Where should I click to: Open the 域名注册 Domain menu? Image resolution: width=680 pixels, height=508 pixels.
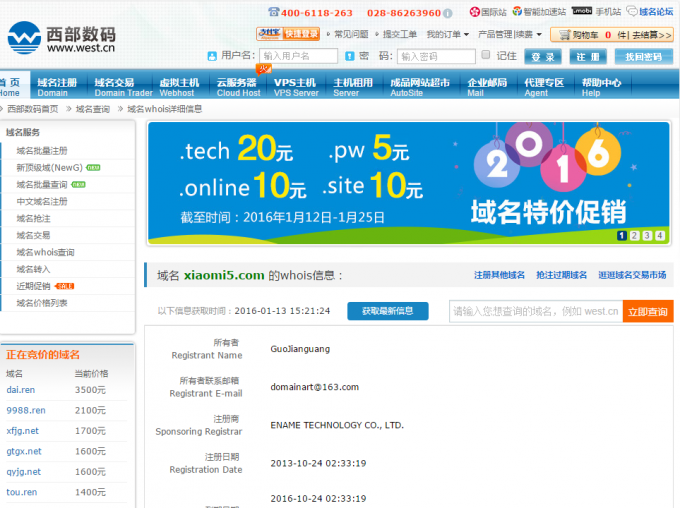[x=56, y=87]
